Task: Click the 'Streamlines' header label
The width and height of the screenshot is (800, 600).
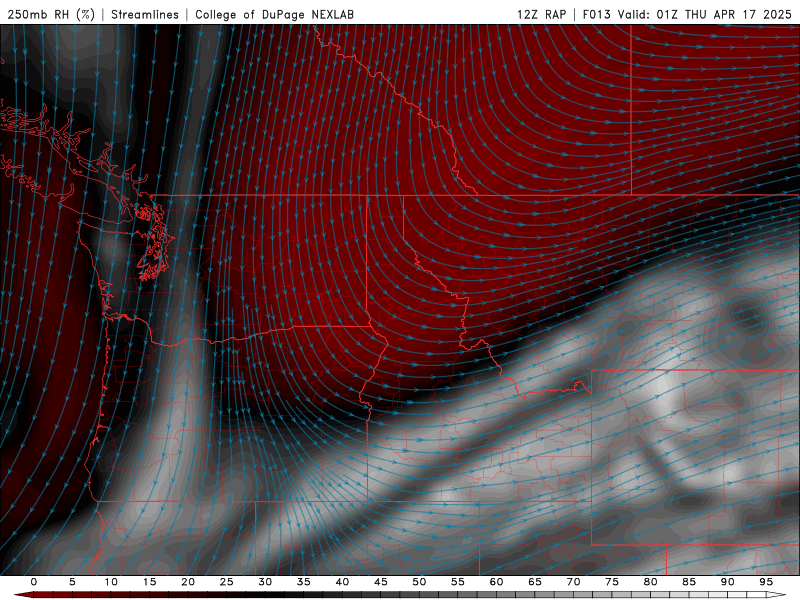Action: [145, 14]
